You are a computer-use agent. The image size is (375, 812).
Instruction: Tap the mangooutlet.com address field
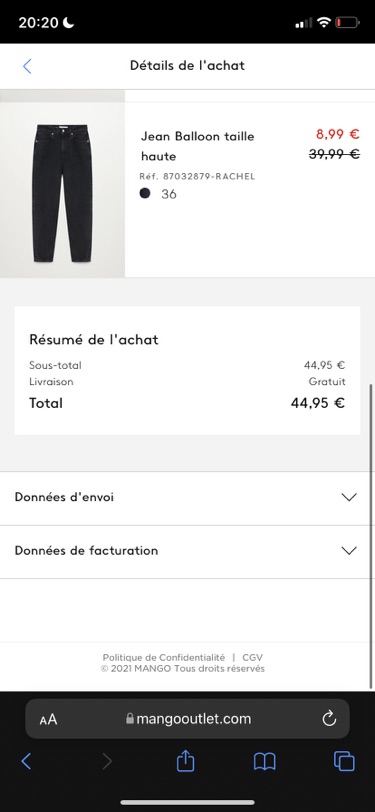[x=188, y=719]
